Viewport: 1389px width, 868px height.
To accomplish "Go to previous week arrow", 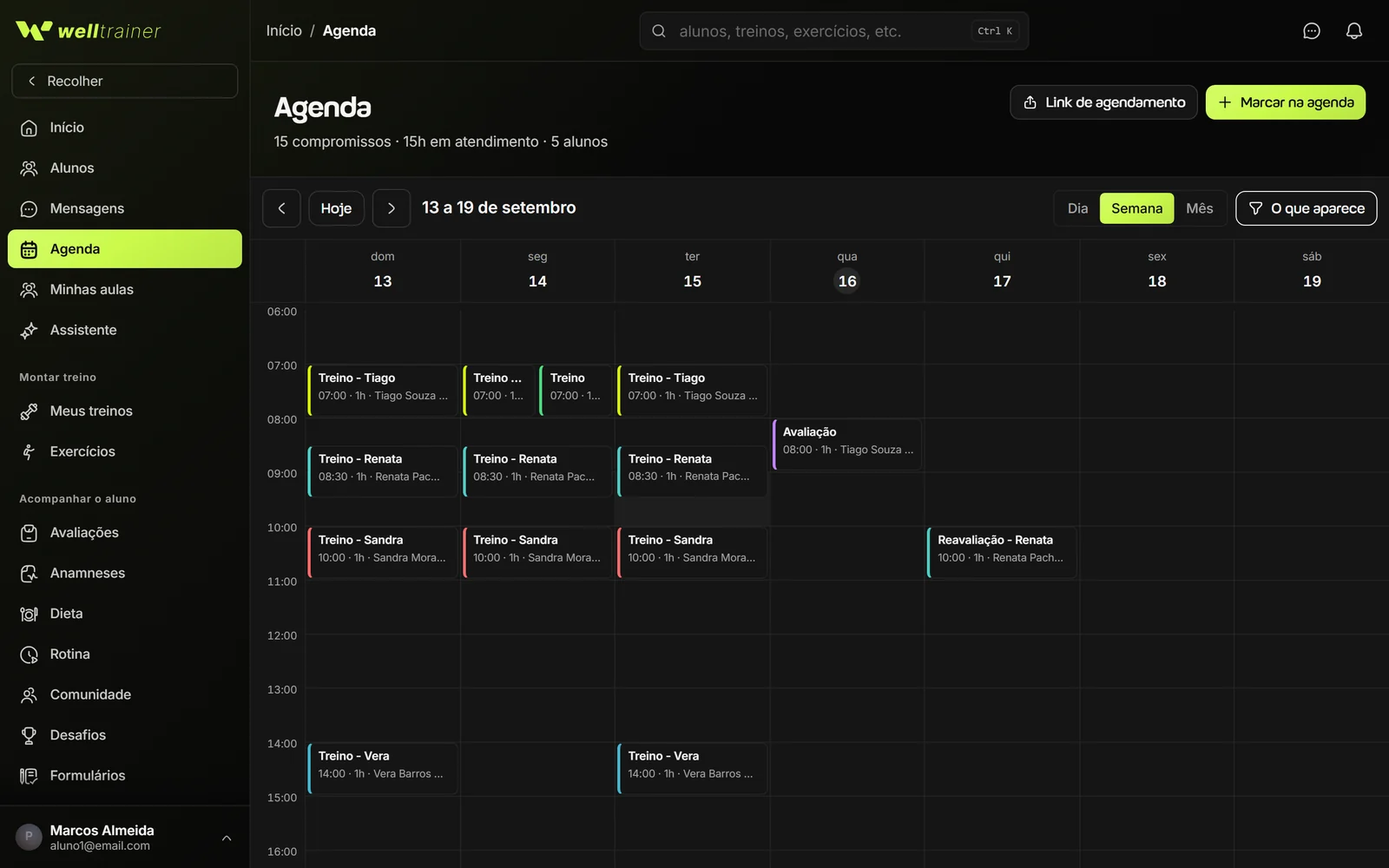I will 281,208.
